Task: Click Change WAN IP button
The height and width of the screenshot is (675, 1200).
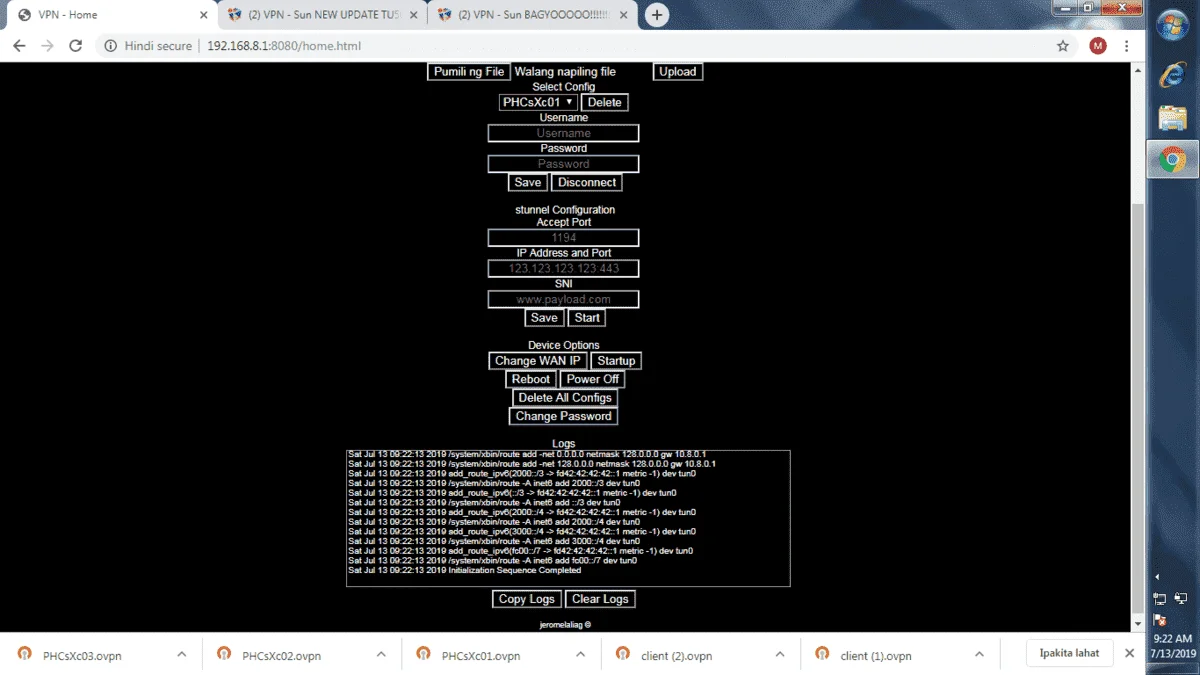Action: [537, 361]
